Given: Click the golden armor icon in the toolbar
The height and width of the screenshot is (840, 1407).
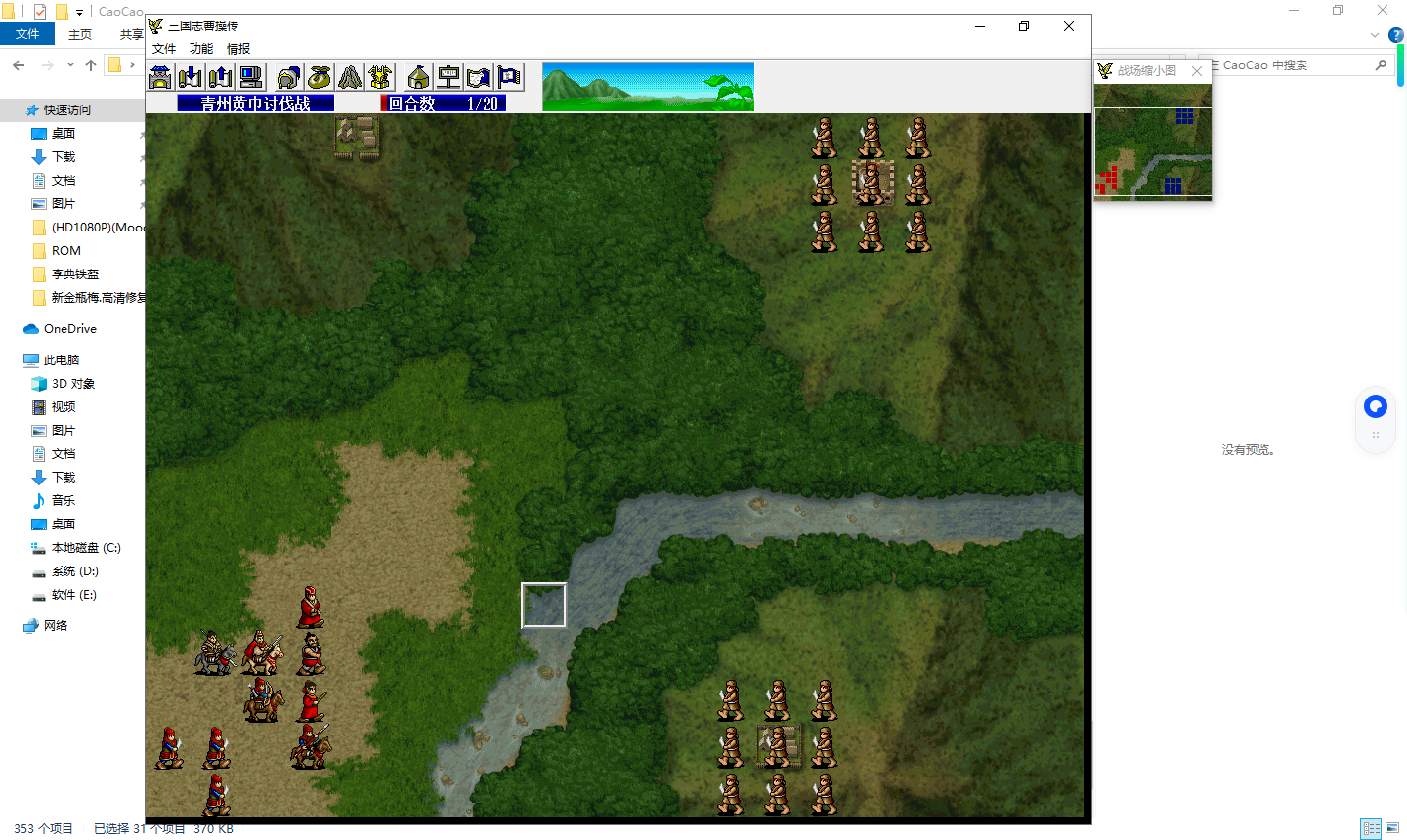Looking at the screenshot, I should click(x=379, y=77).
